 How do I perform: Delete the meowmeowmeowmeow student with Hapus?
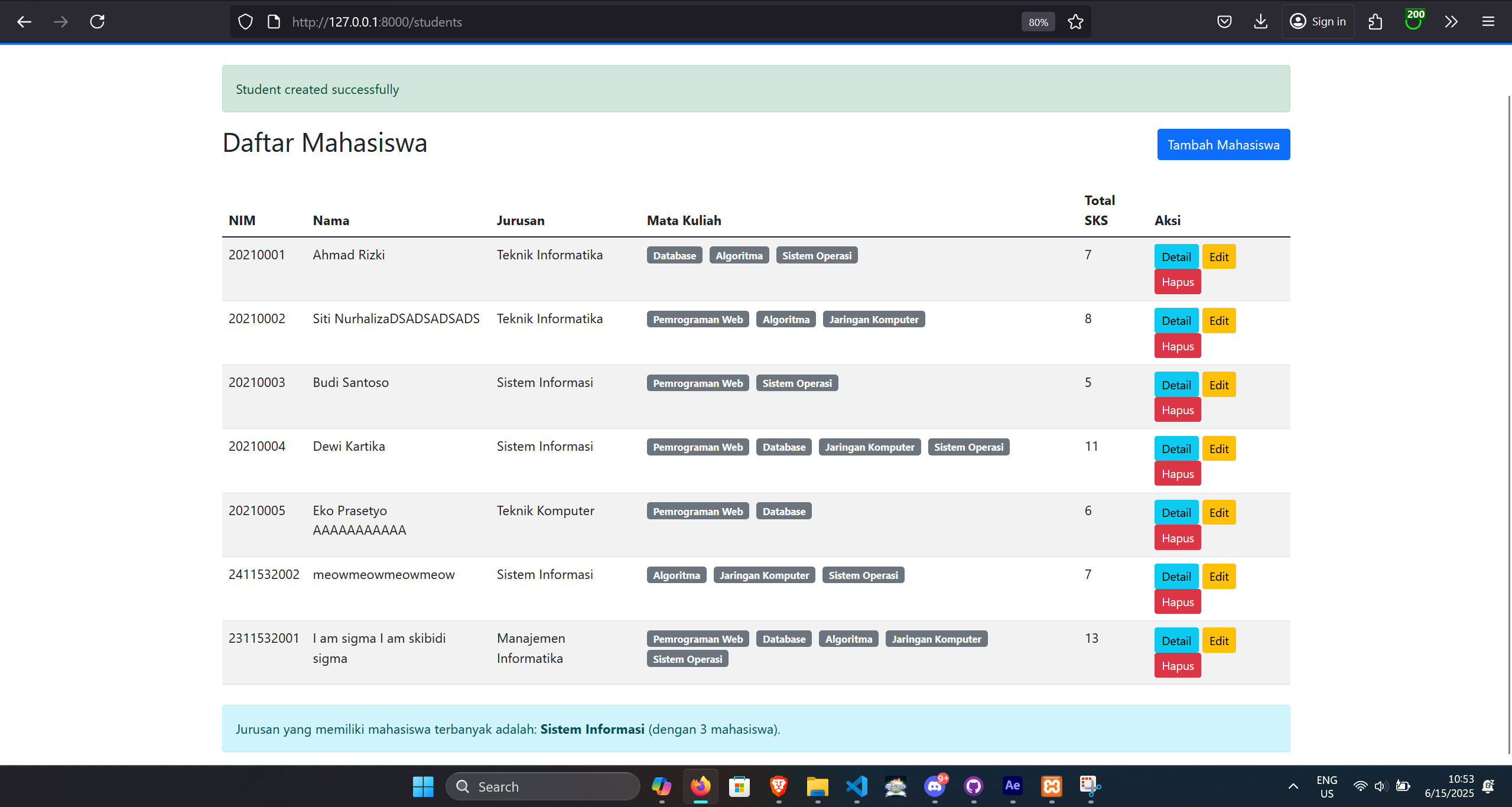[1177, 602]
